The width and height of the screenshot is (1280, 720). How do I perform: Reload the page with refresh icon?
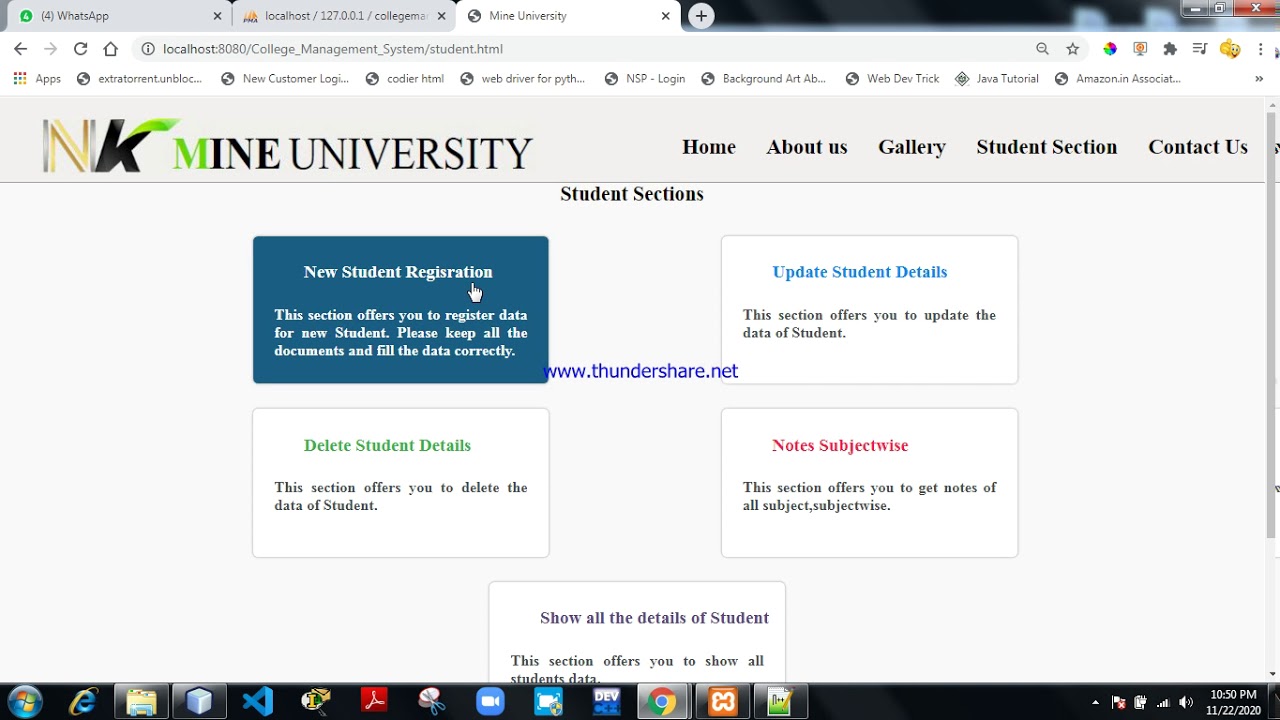point(81,48)
